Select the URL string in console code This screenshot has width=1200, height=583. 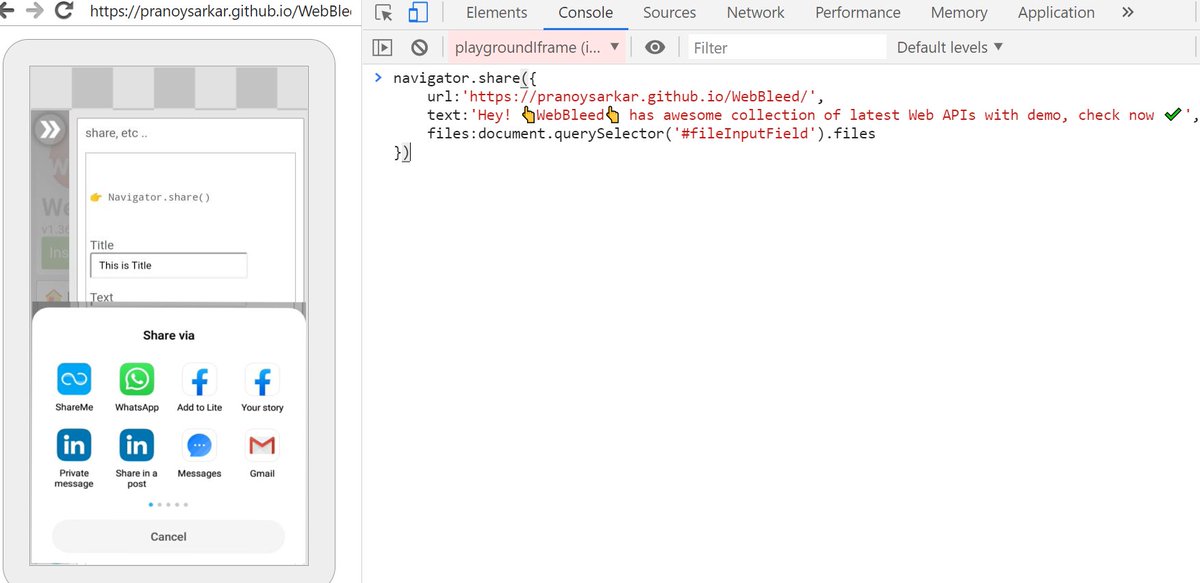tap(640, 96)
